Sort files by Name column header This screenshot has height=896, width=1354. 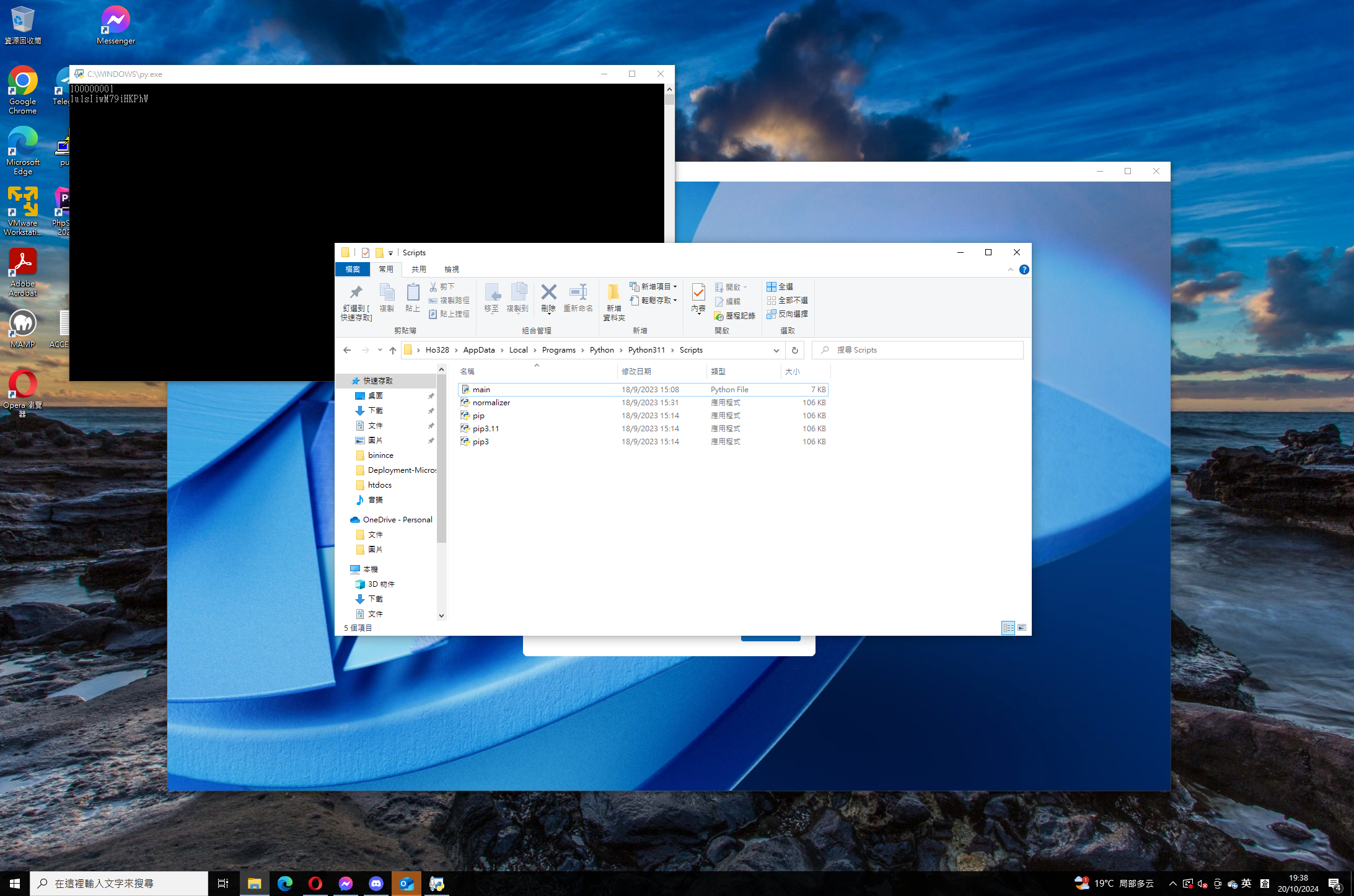pyautogui.click(x=537, y=372)
